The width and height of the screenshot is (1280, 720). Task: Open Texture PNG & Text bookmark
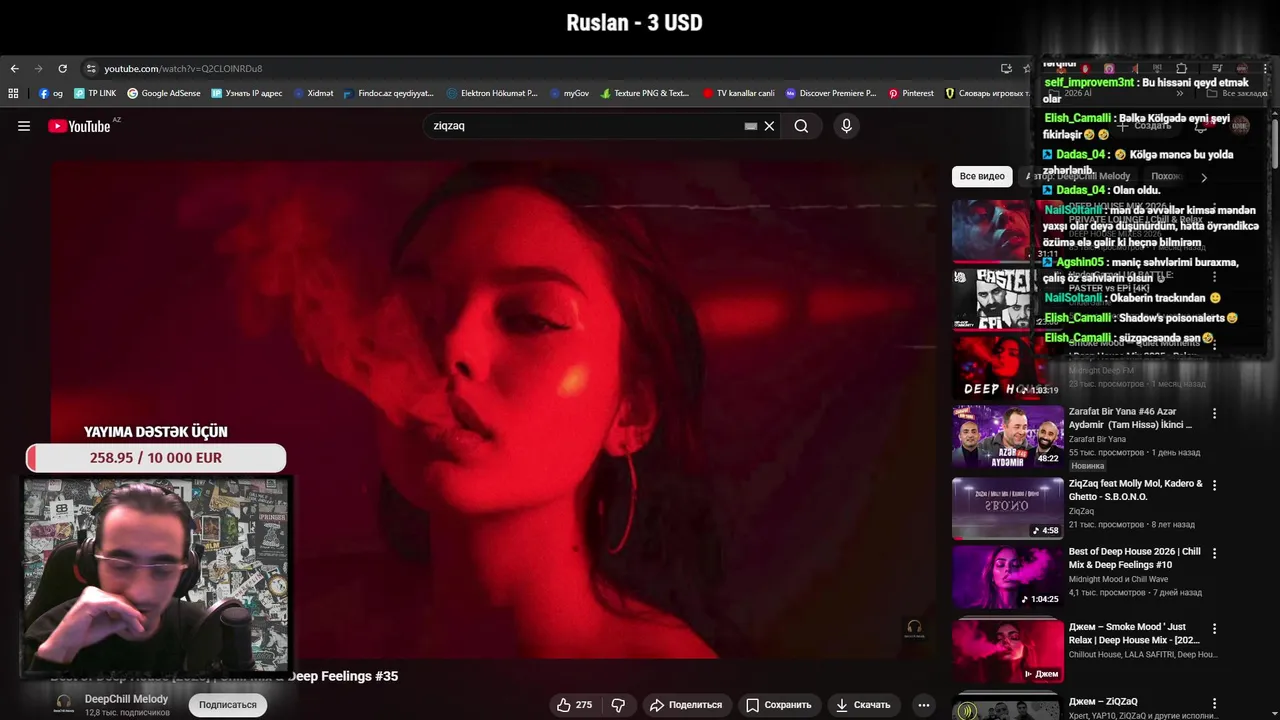pos(645,93)
